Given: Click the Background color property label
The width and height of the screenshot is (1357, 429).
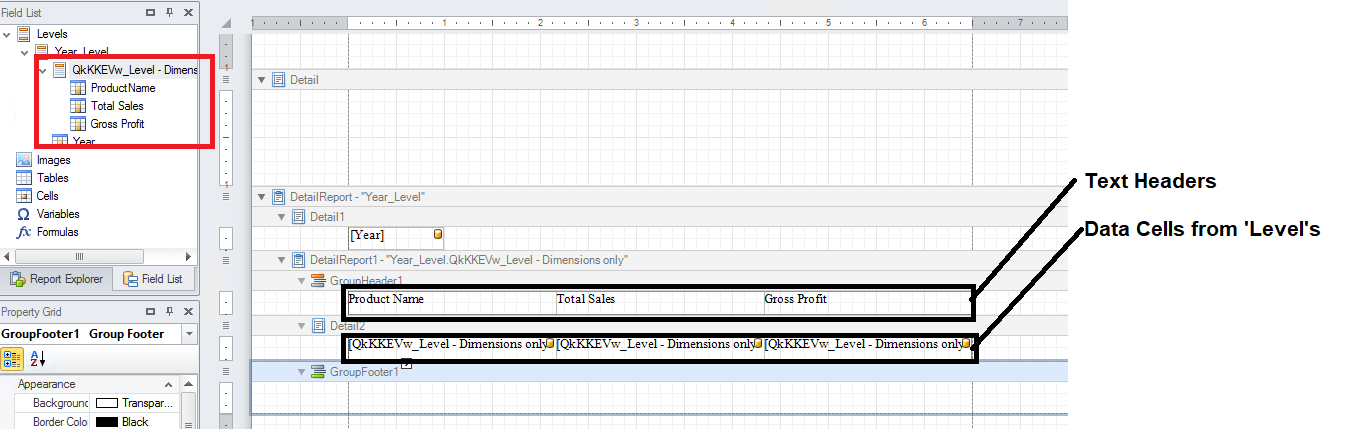Looking at the screenshot, I should (60, 403).
